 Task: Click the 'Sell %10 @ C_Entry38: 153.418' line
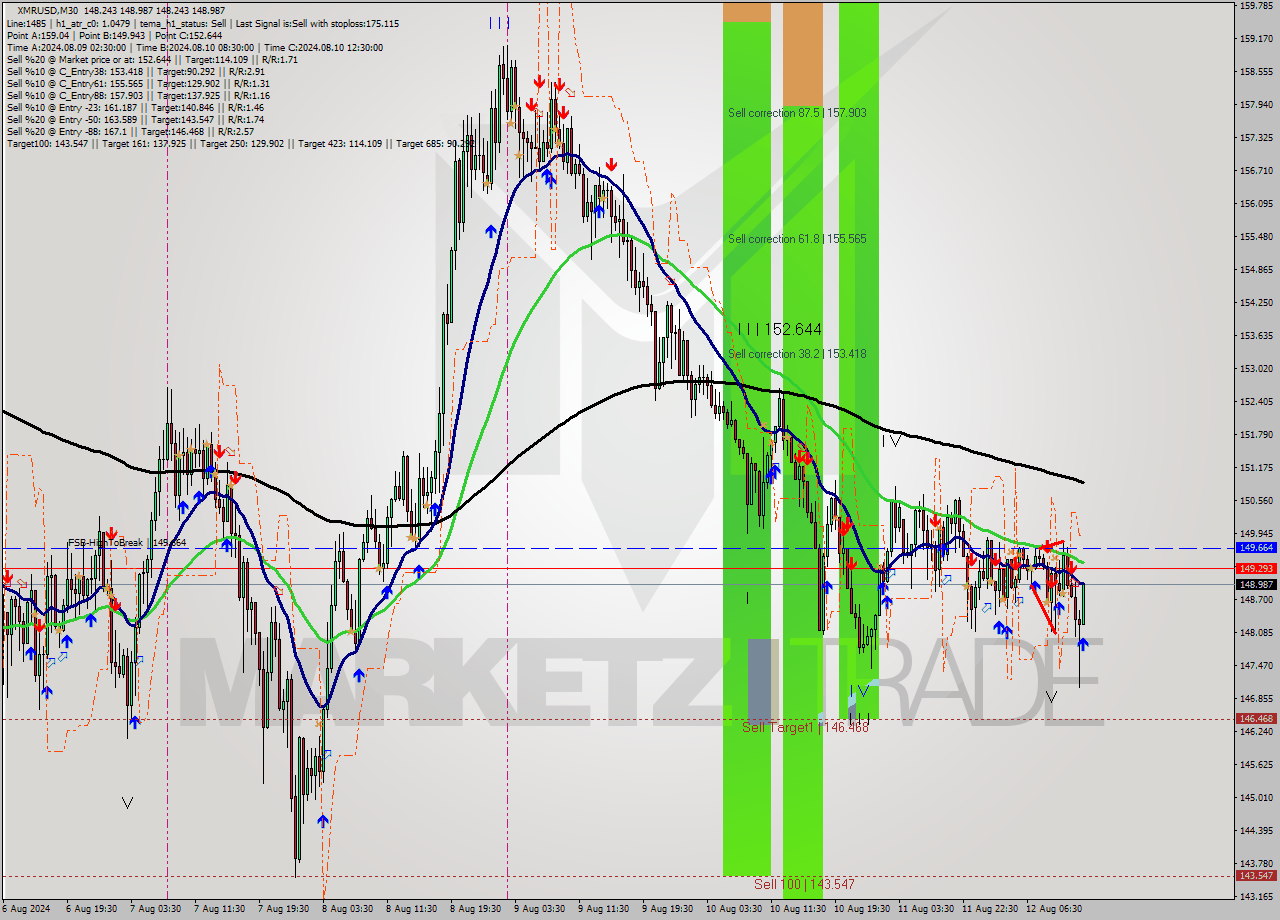click(x=135, y=71)
